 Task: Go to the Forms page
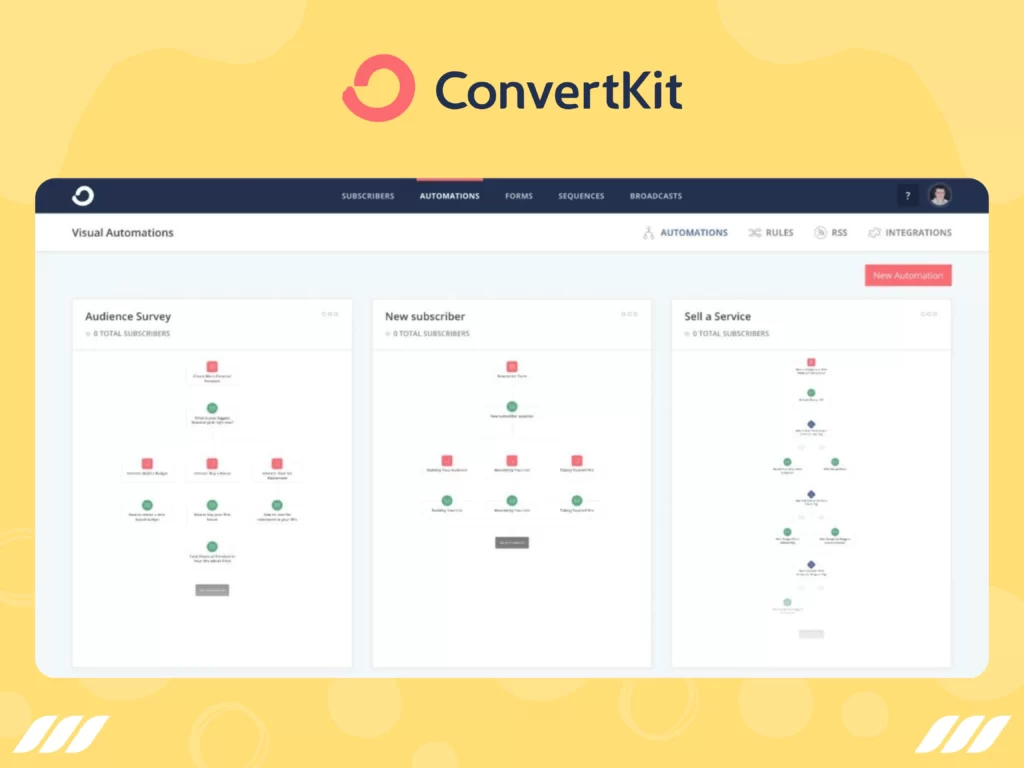[x=519, y=196]
